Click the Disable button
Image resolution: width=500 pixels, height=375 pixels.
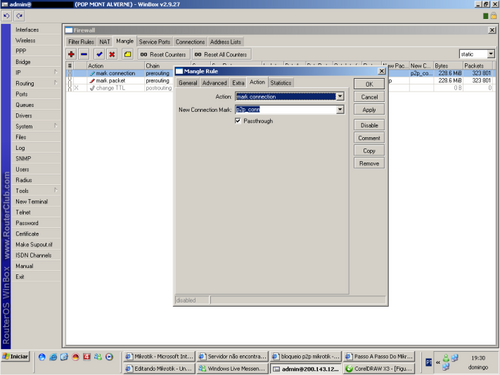click(369, 125)
